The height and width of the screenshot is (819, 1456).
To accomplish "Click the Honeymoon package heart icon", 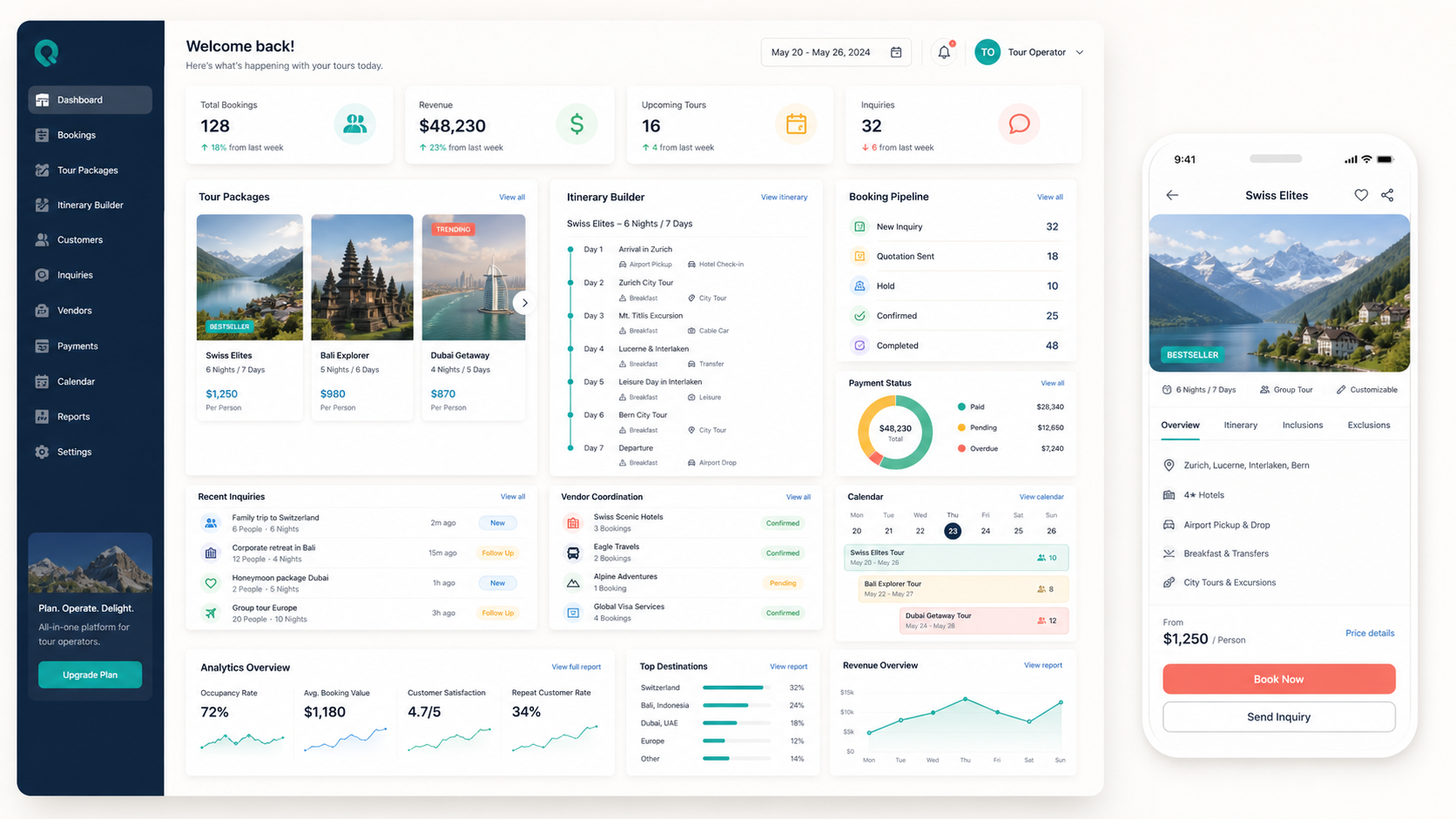I will pos(211,583).
